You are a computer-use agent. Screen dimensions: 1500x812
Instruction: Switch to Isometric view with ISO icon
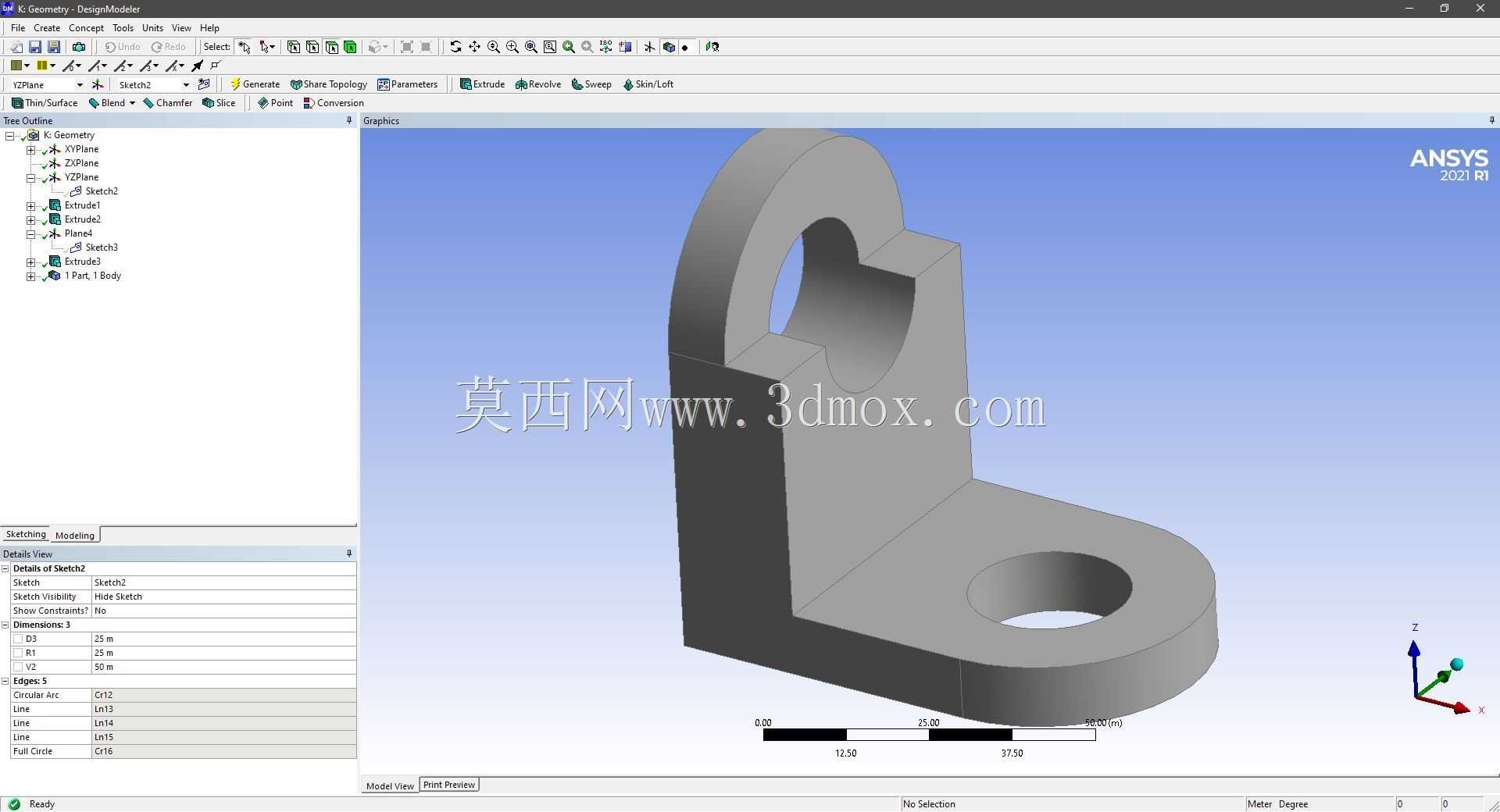coord(606,47)
